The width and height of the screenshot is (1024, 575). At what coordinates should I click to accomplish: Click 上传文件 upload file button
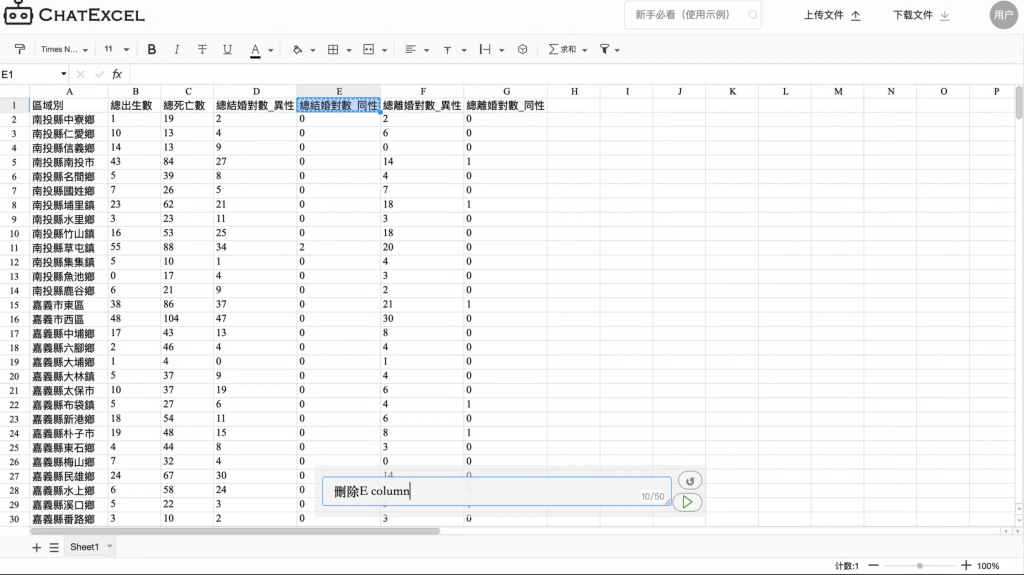coord(831,15)
